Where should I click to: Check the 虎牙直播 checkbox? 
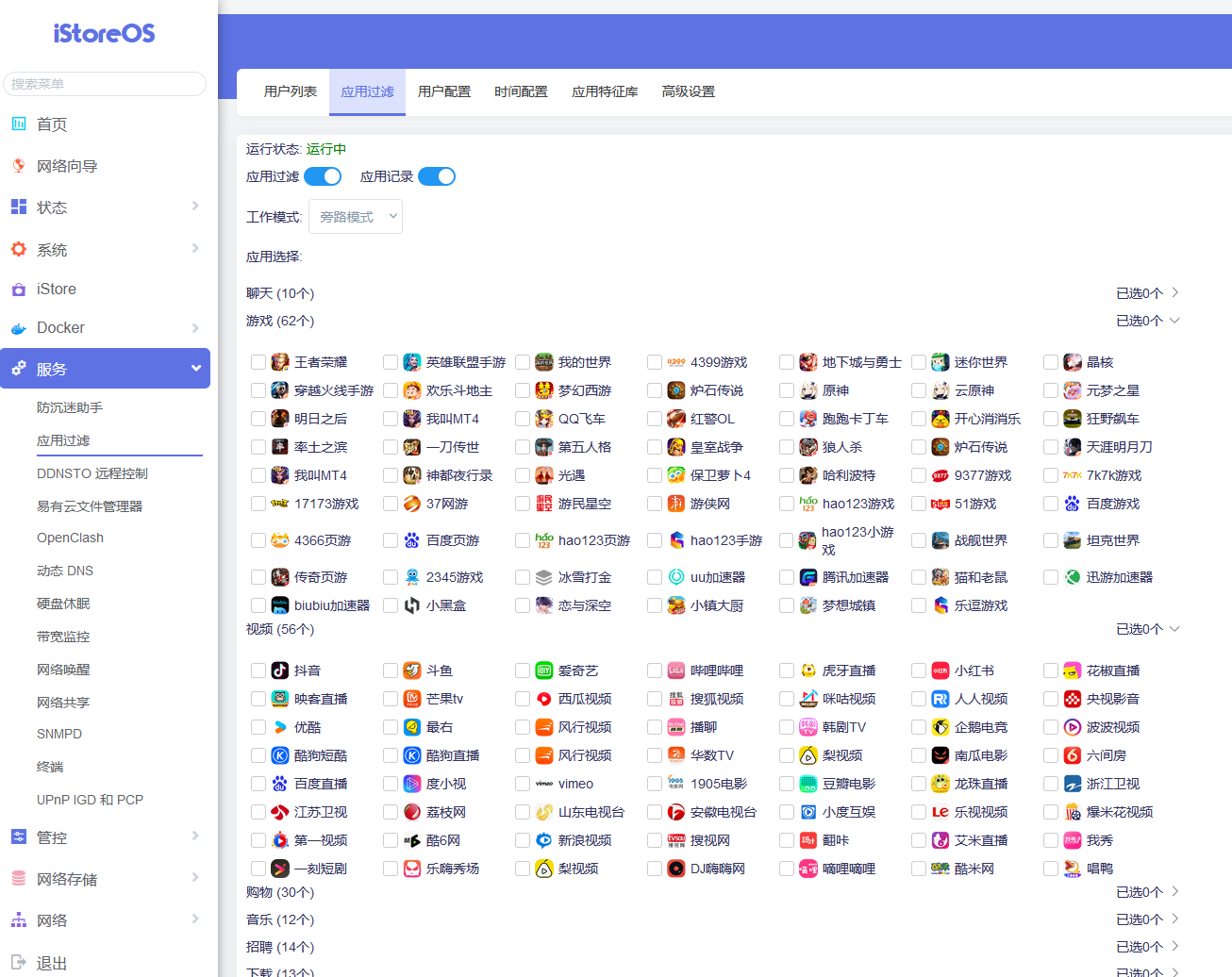click(x=787, y=671)
